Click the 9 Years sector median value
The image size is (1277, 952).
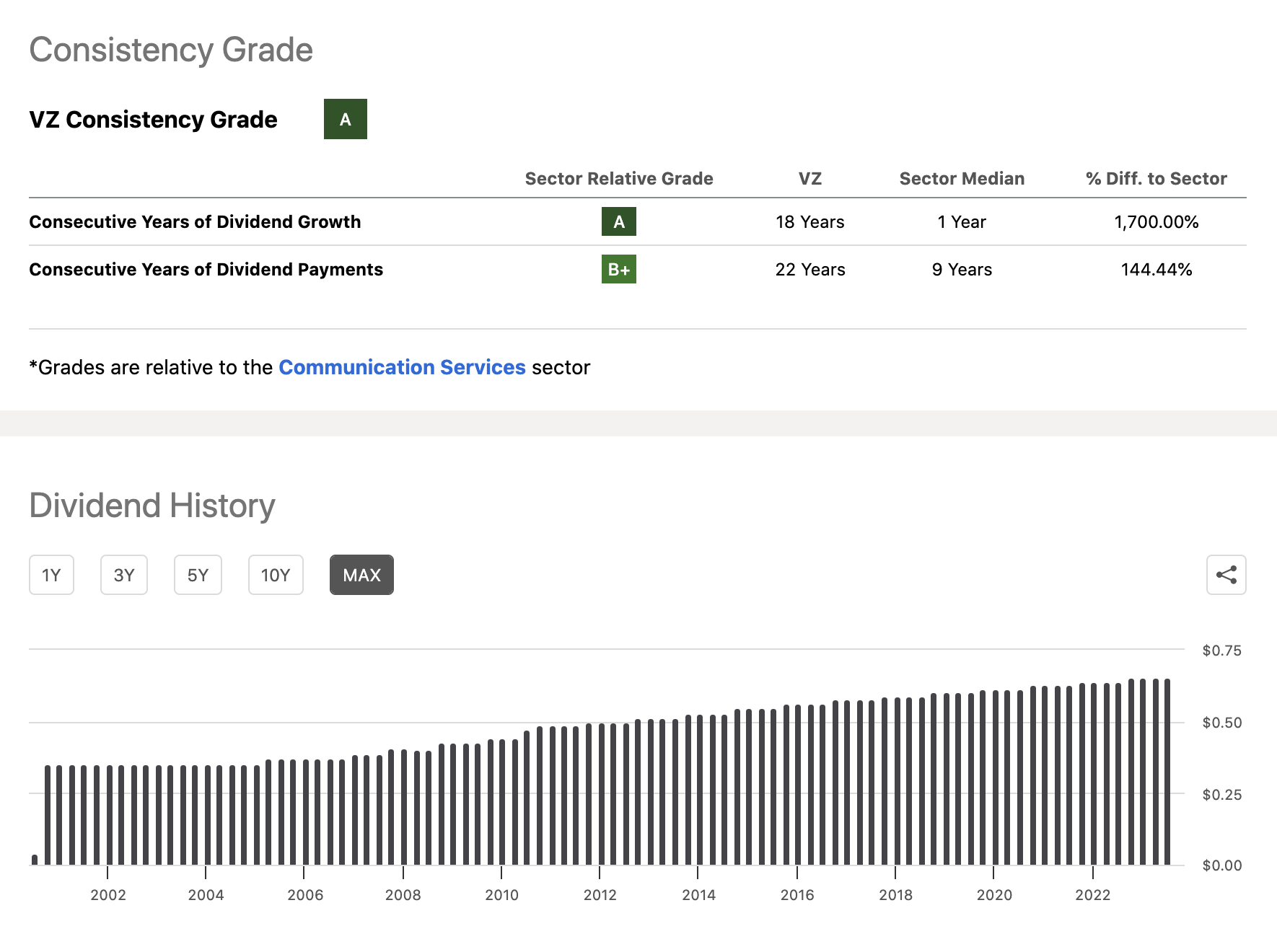pos(962,269)
